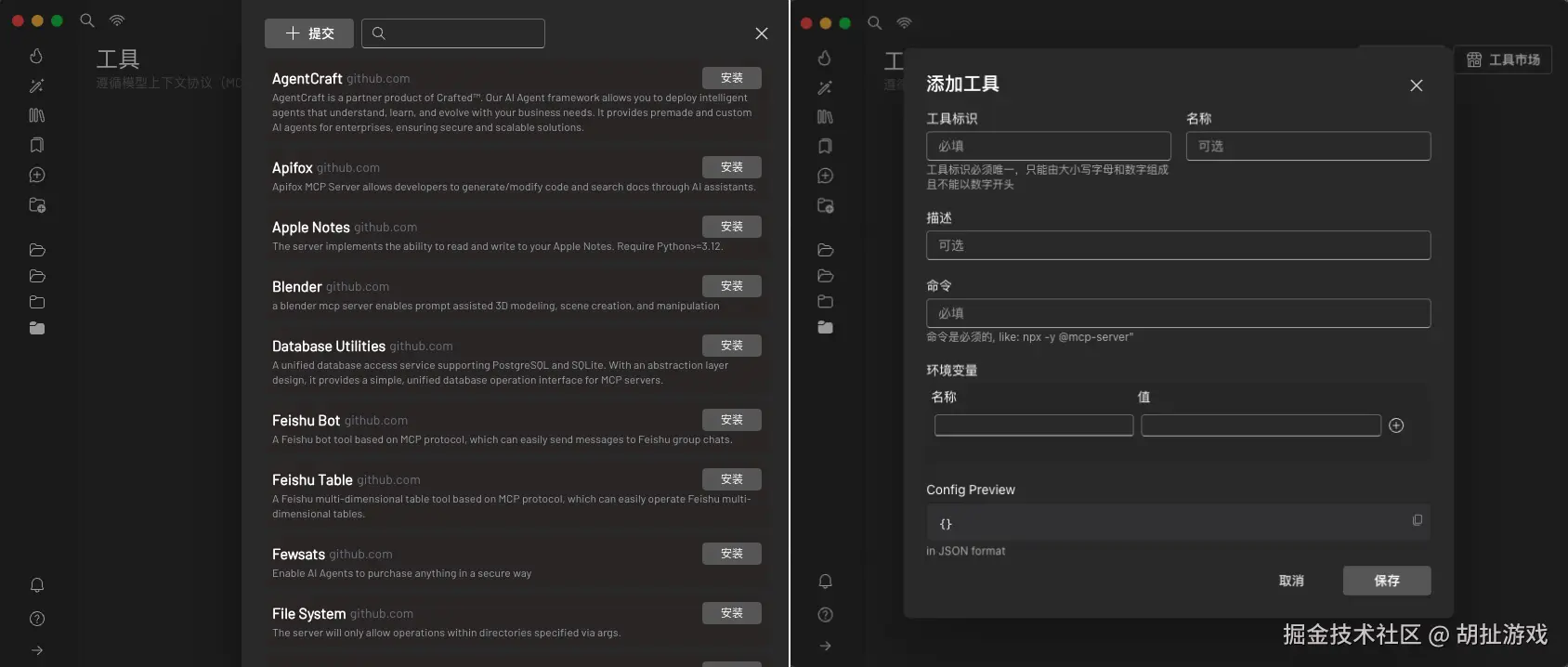Close the 添加工具 dialog
Screen dimensions: 1568x667
pyautogui.click(x=1417, y=85)
